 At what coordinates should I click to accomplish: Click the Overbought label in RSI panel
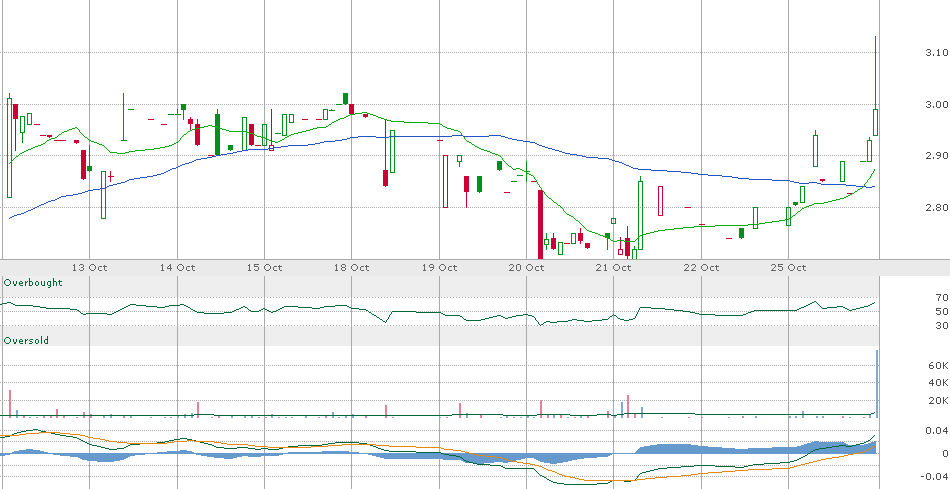tap(33, 283)
